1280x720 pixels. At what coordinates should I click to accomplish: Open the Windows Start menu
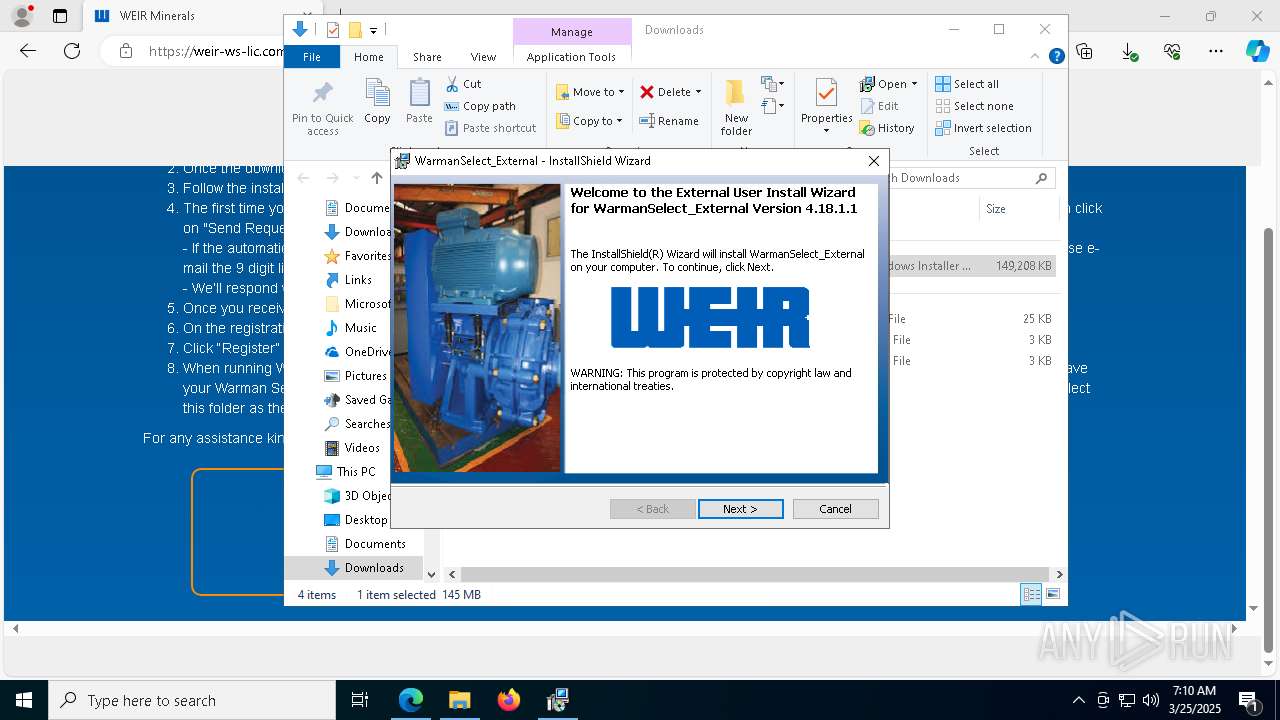coord(24,701)
